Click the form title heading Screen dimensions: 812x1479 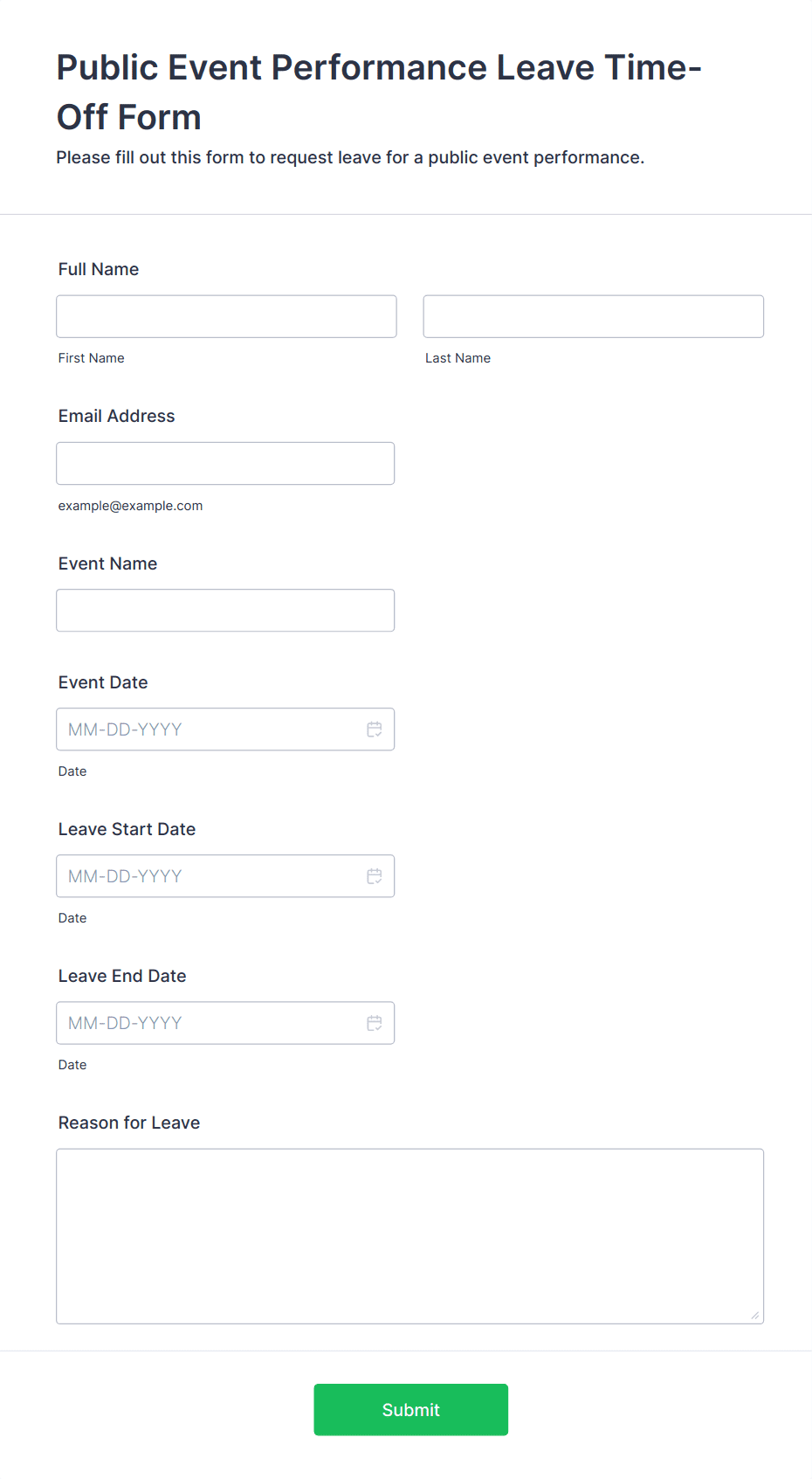coord(379,92)
